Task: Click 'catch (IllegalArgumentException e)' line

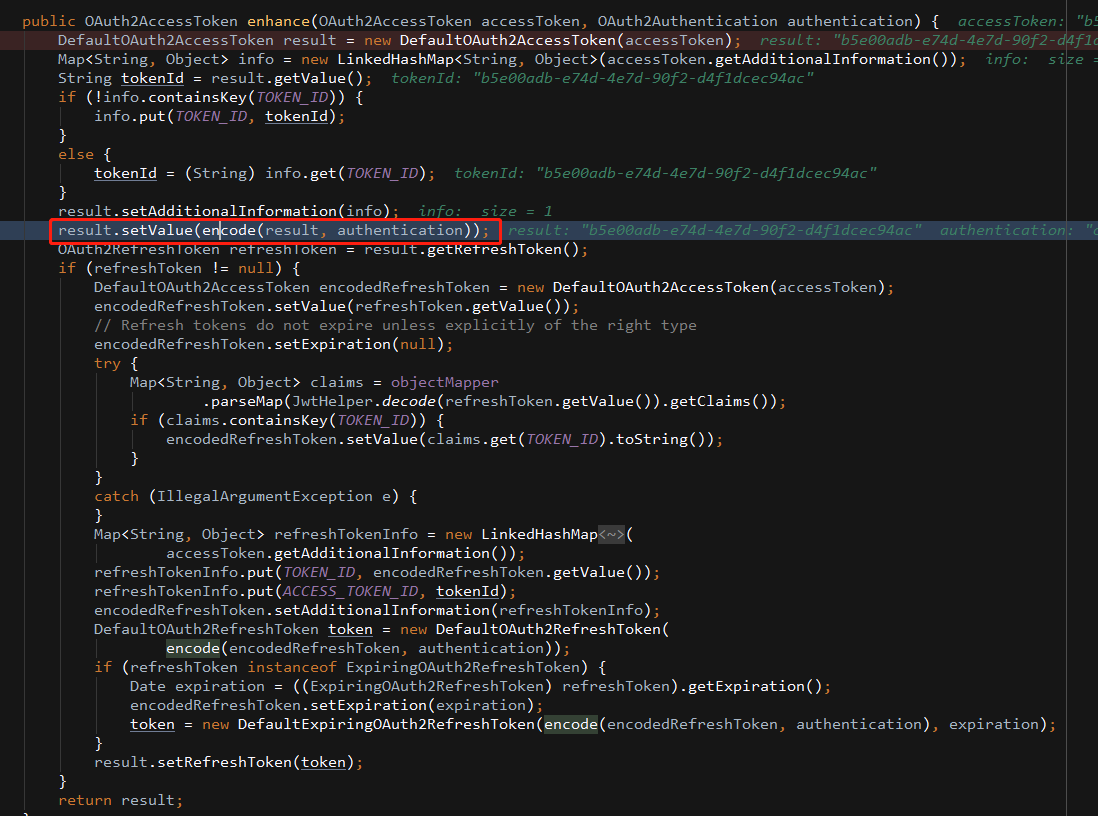Action: coord(256,496)
